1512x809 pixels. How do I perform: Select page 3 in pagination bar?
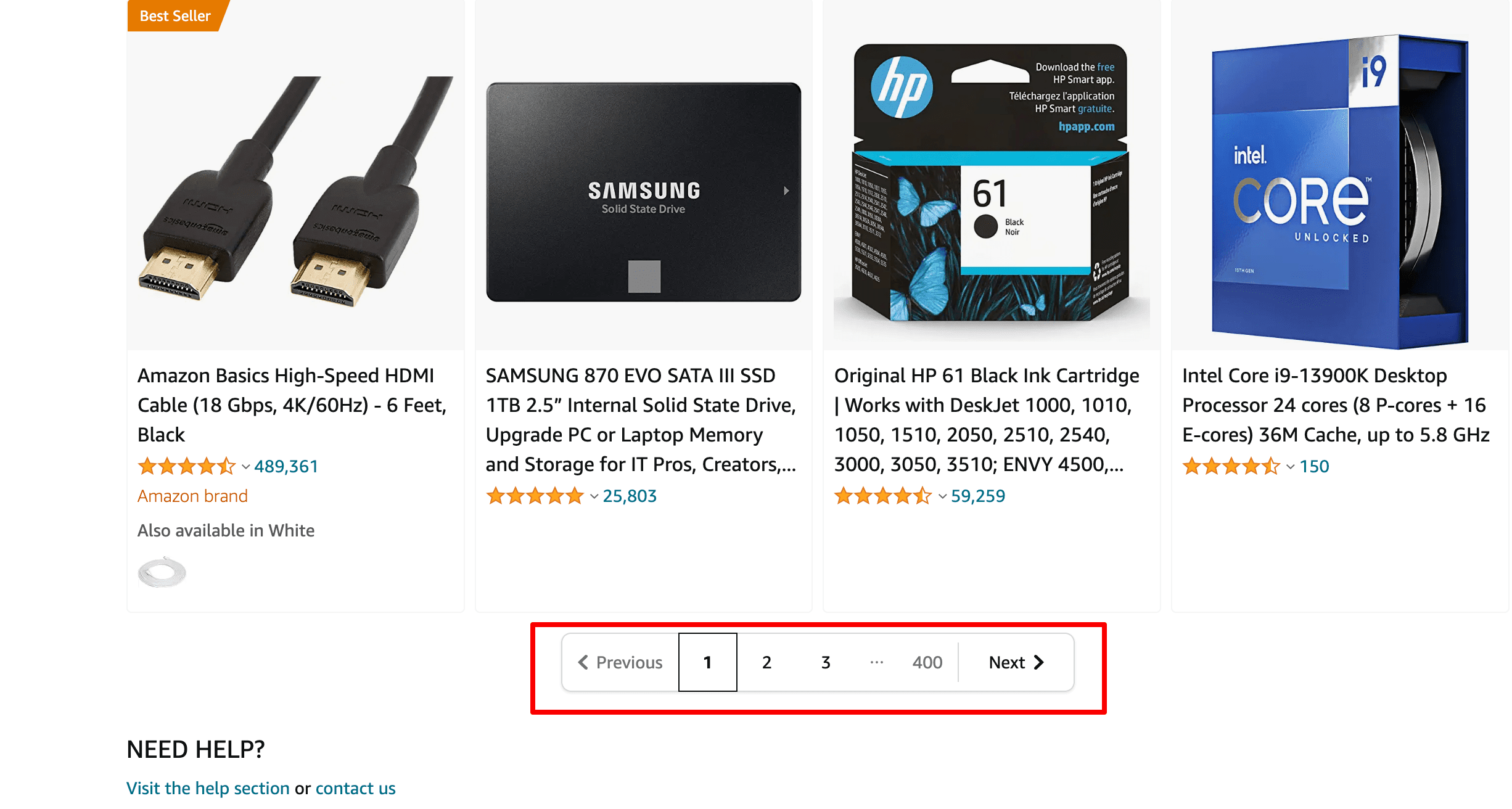tap(824, 662)
